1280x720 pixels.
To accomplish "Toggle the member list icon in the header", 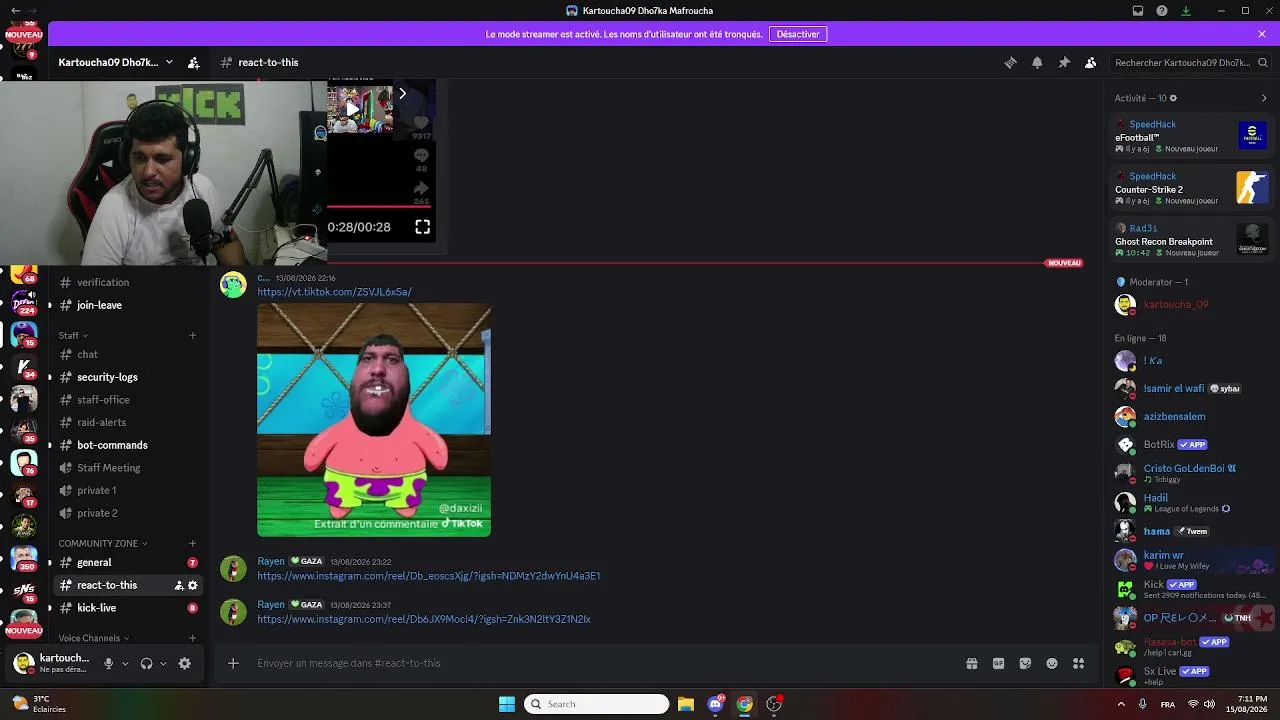I will [1090, 62].
